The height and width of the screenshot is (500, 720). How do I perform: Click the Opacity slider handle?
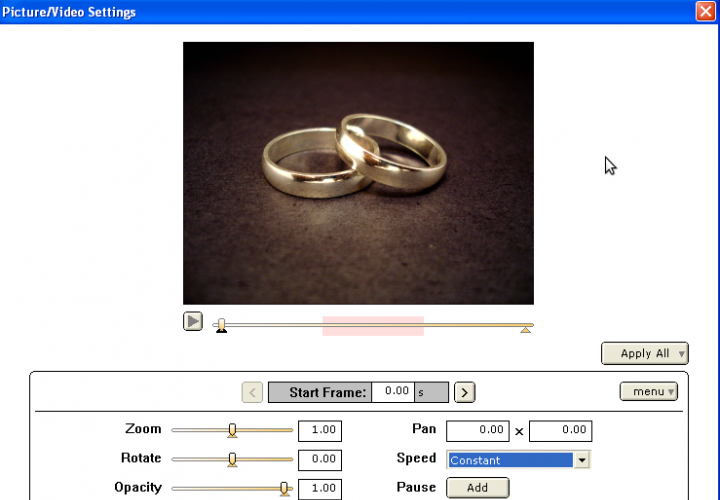click(284, 488)
